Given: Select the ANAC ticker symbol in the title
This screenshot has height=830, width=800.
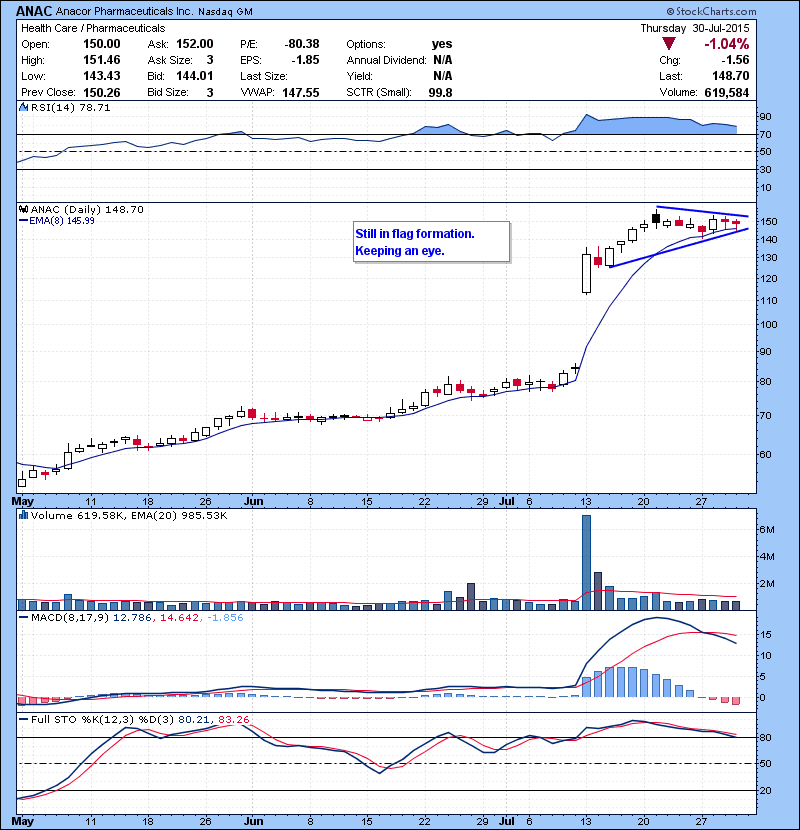Looking at the screenshot, I should pos(34,11).
